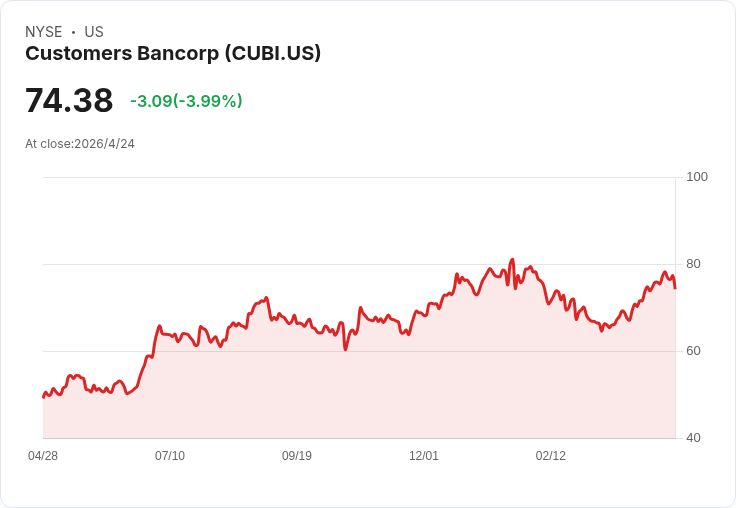736x508 pixels.
Task: Click the 74.38 closing price
Action: tap(69, 100)
